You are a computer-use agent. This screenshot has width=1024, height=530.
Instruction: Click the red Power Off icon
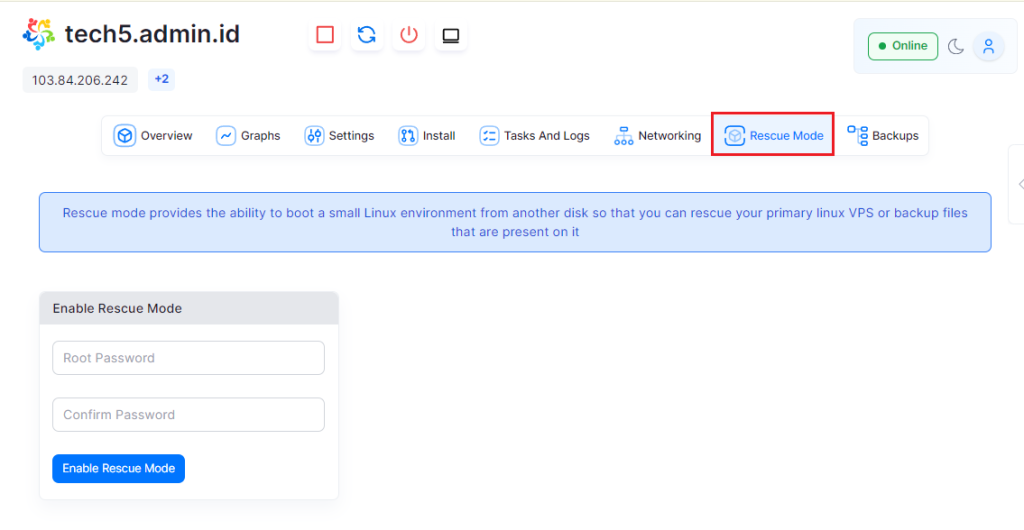[409, 35]
